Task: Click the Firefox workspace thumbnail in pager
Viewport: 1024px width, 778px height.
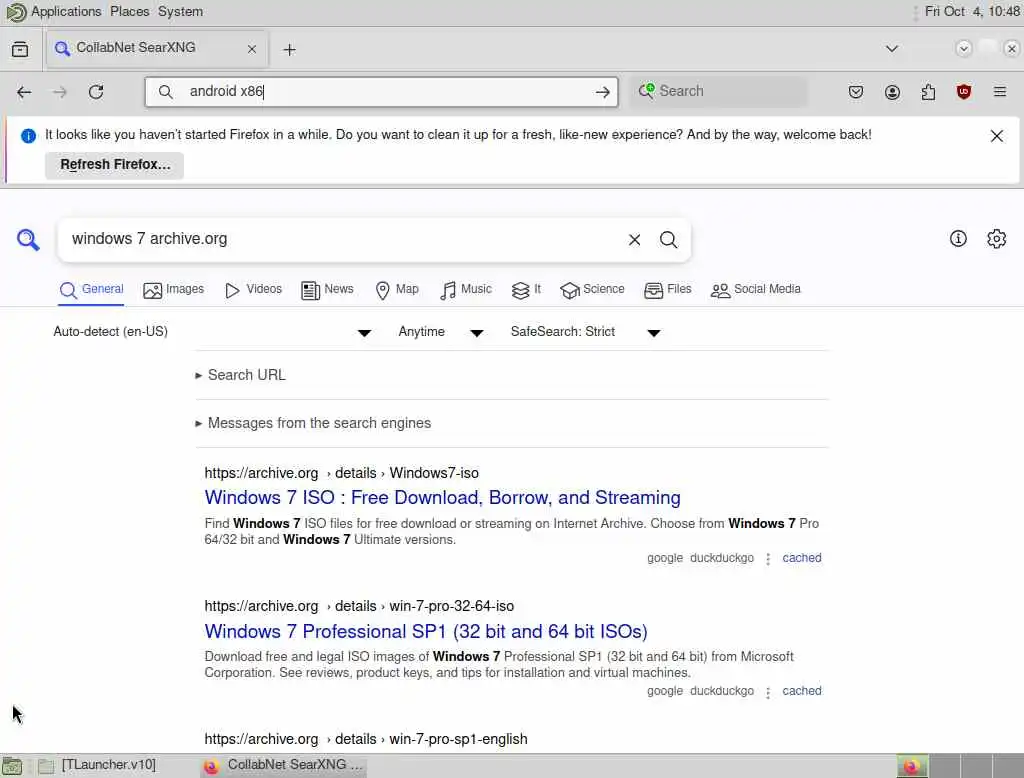Action: click(x=912, y=766)
